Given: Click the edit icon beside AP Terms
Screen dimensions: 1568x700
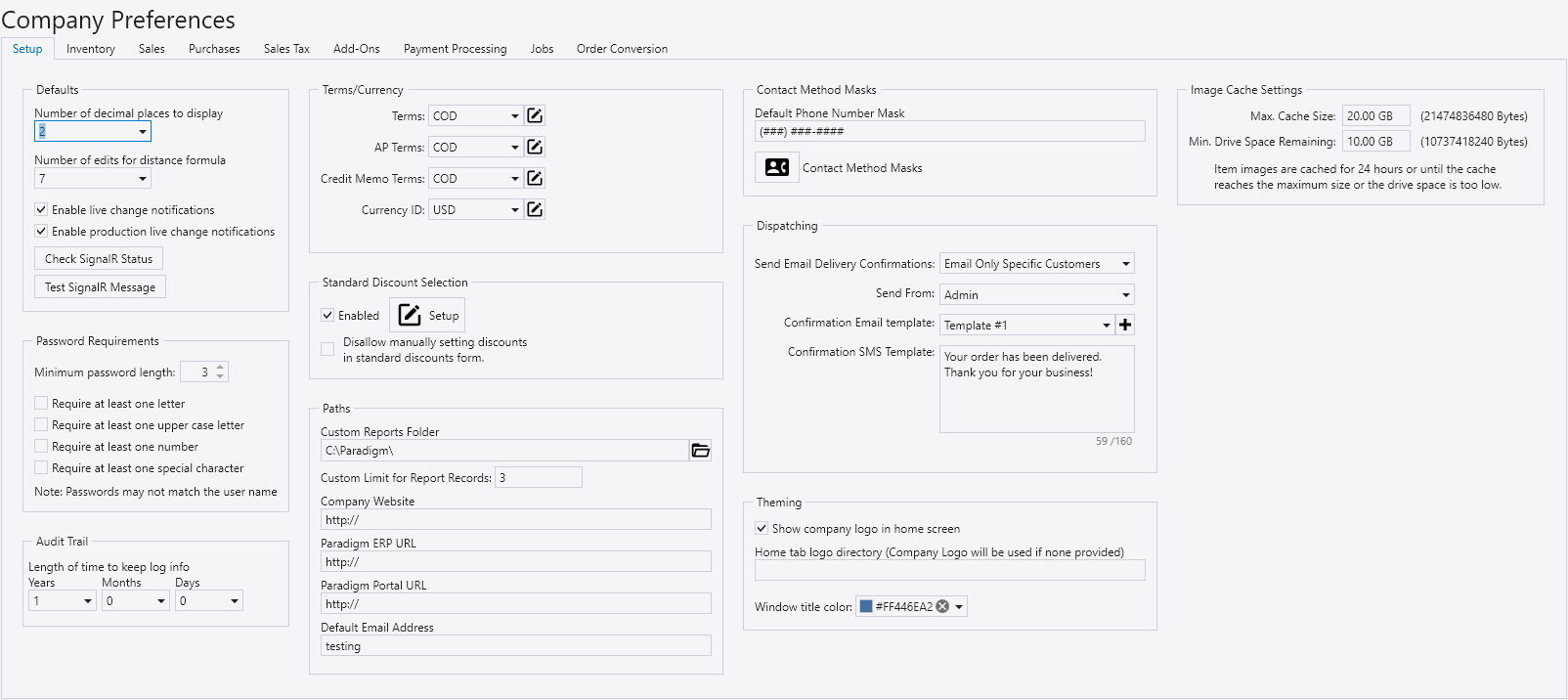Looking at the screenshot, I should (x=535, y=148).
